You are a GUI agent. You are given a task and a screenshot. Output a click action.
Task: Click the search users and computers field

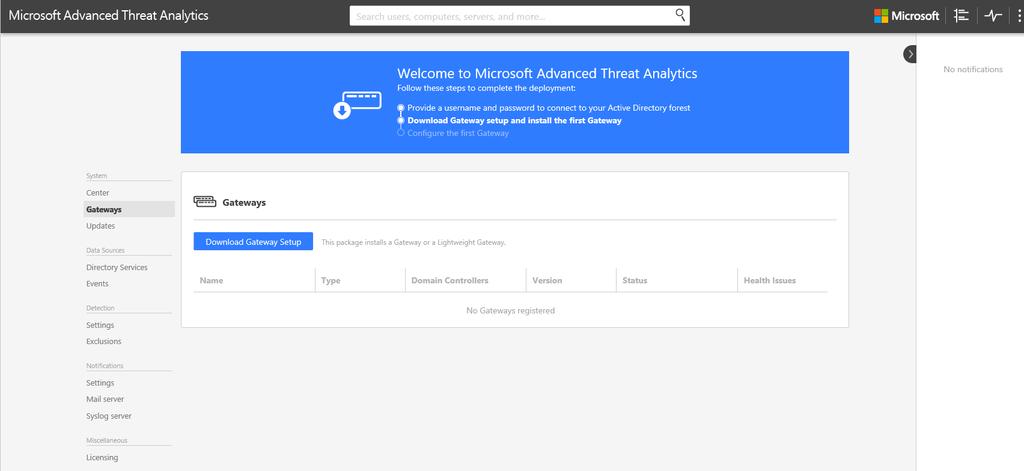click(519, 16)
